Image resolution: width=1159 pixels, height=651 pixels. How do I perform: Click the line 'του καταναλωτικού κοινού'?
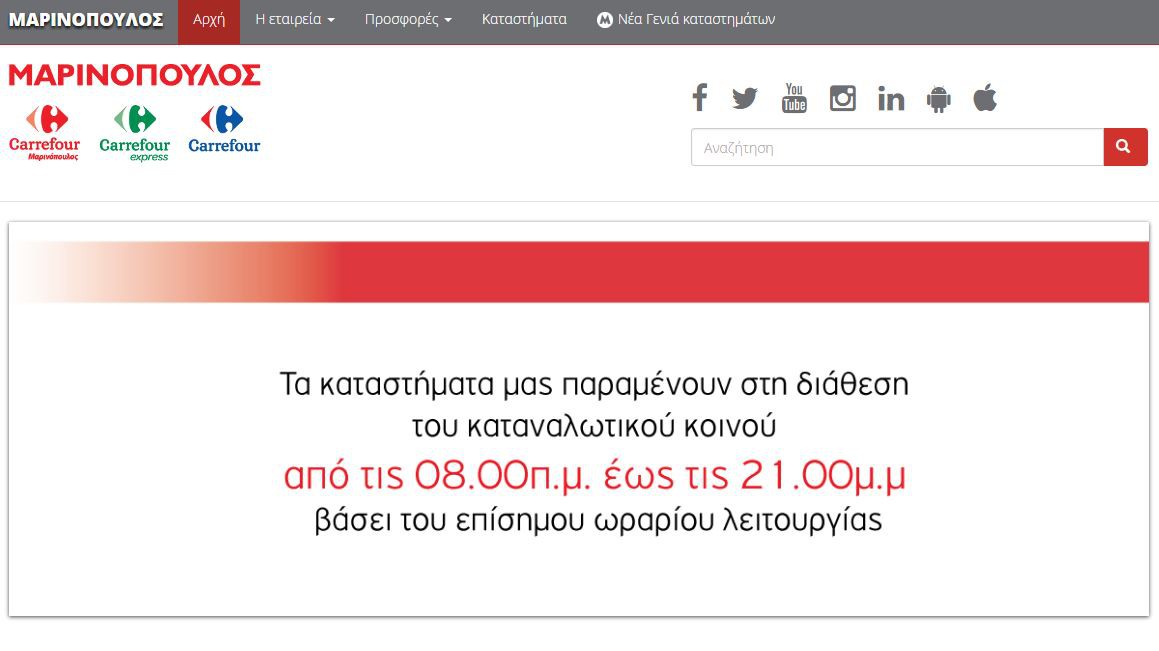click(x=594, y=426)
